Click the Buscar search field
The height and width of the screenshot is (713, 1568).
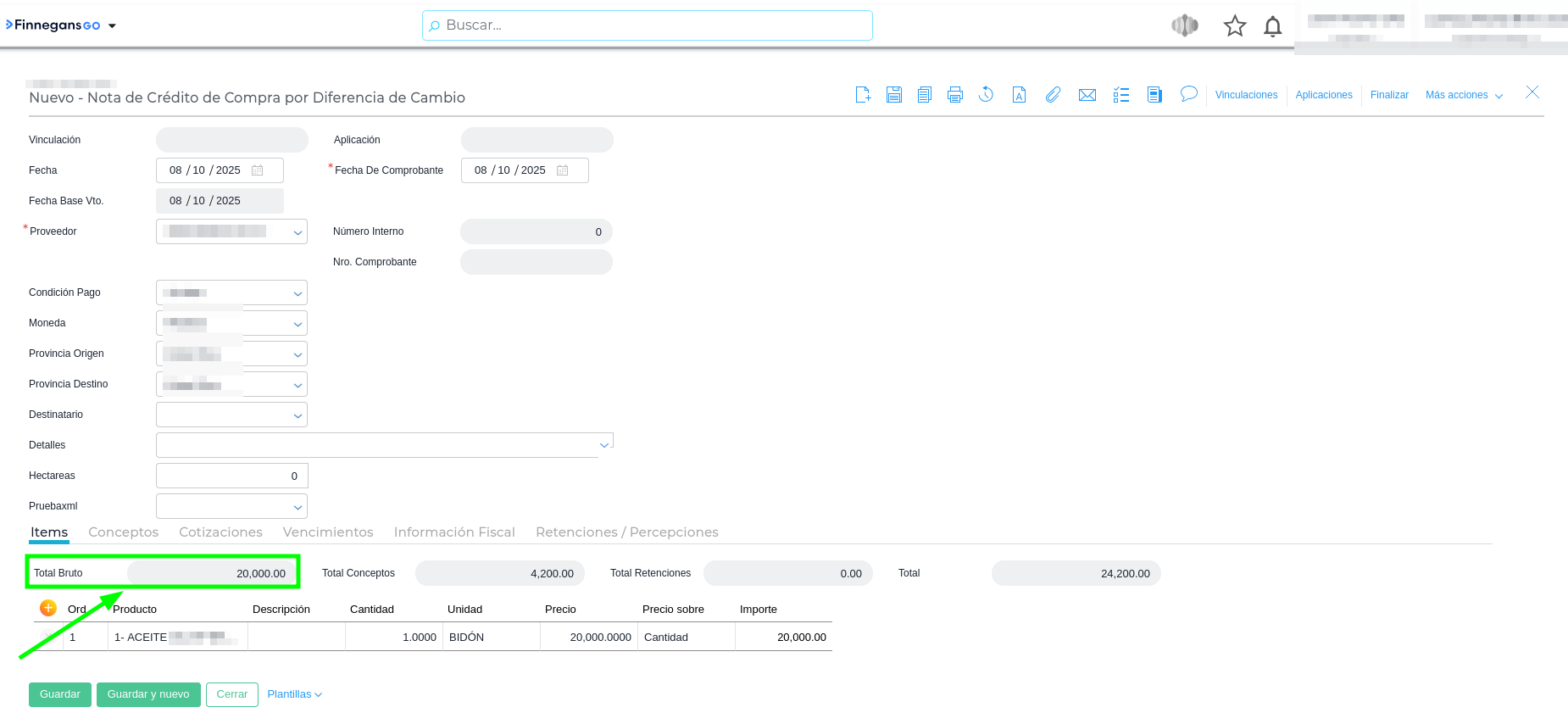pos(648,25)
